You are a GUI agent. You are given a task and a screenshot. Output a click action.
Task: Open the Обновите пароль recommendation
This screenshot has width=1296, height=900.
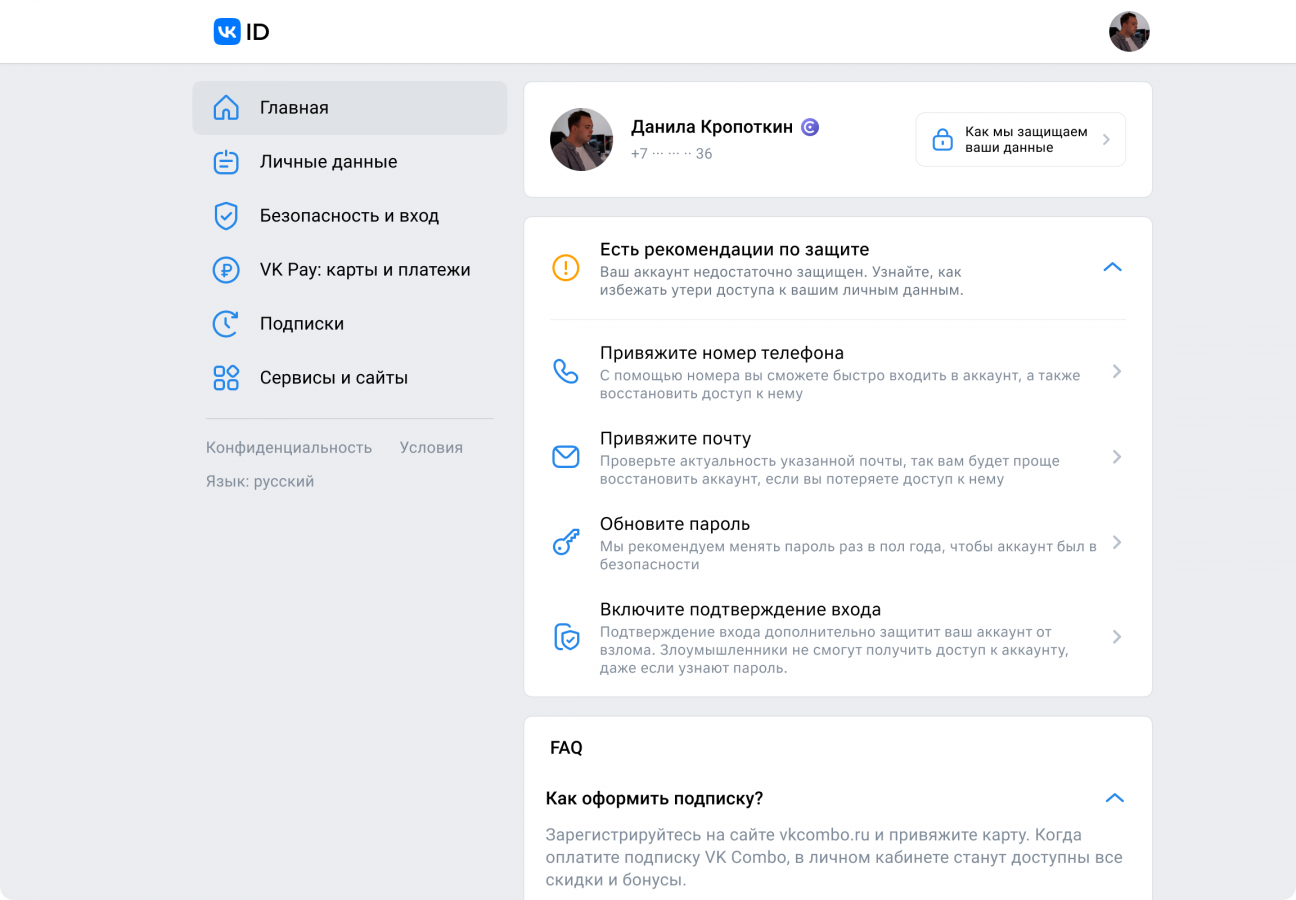(x=838, y=543)
